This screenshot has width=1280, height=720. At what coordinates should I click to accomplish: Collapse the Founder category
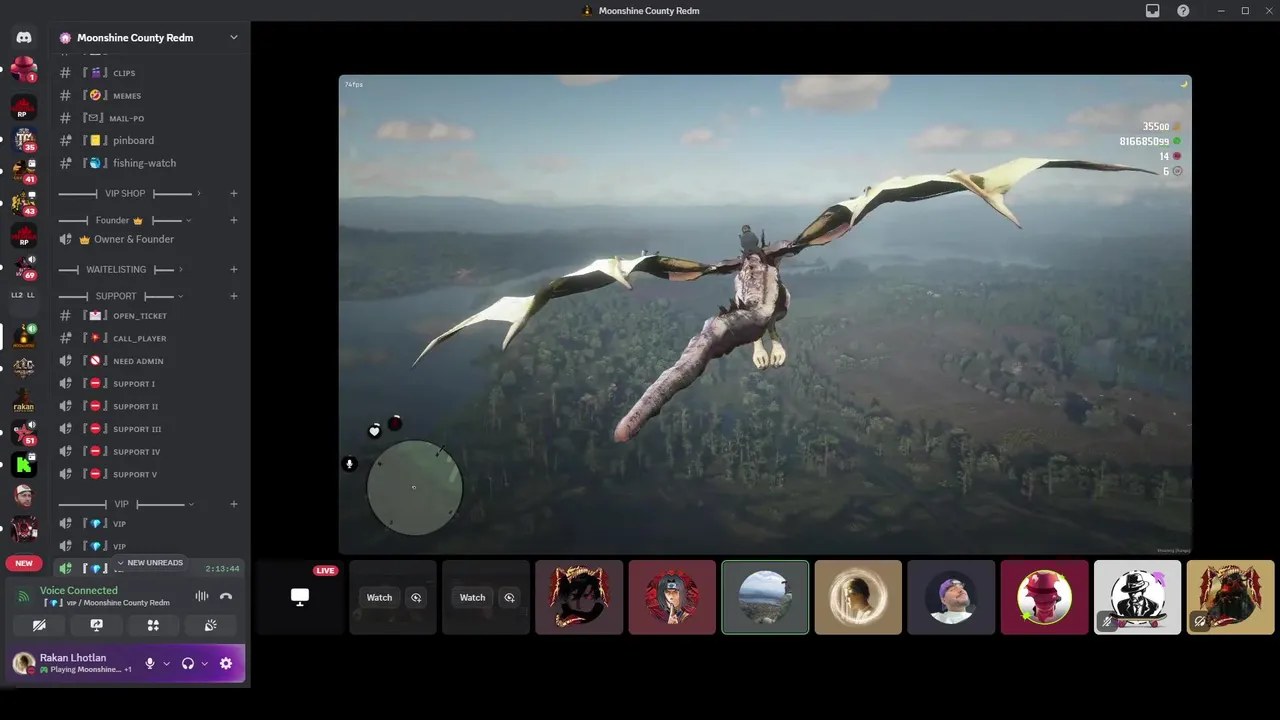tap(124, 220)
